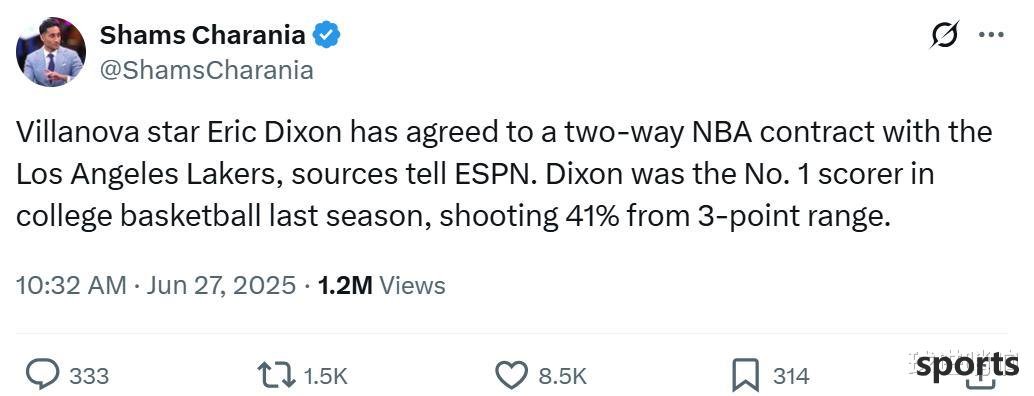This screenshot has width=1034, height=396.
Task: Click the 333 replies count
Action: (89, 376)
